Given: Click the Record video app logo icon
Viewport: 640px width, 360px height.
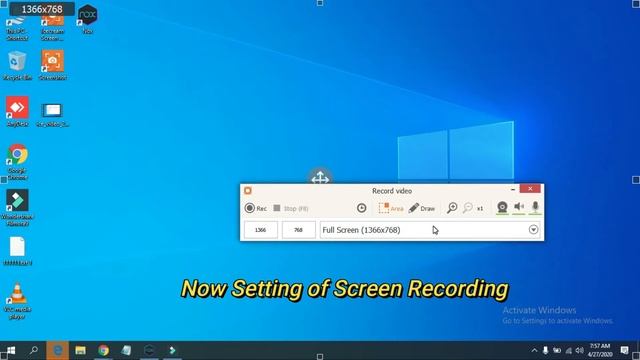Looking at the screenshot, I should coord(248,191).
